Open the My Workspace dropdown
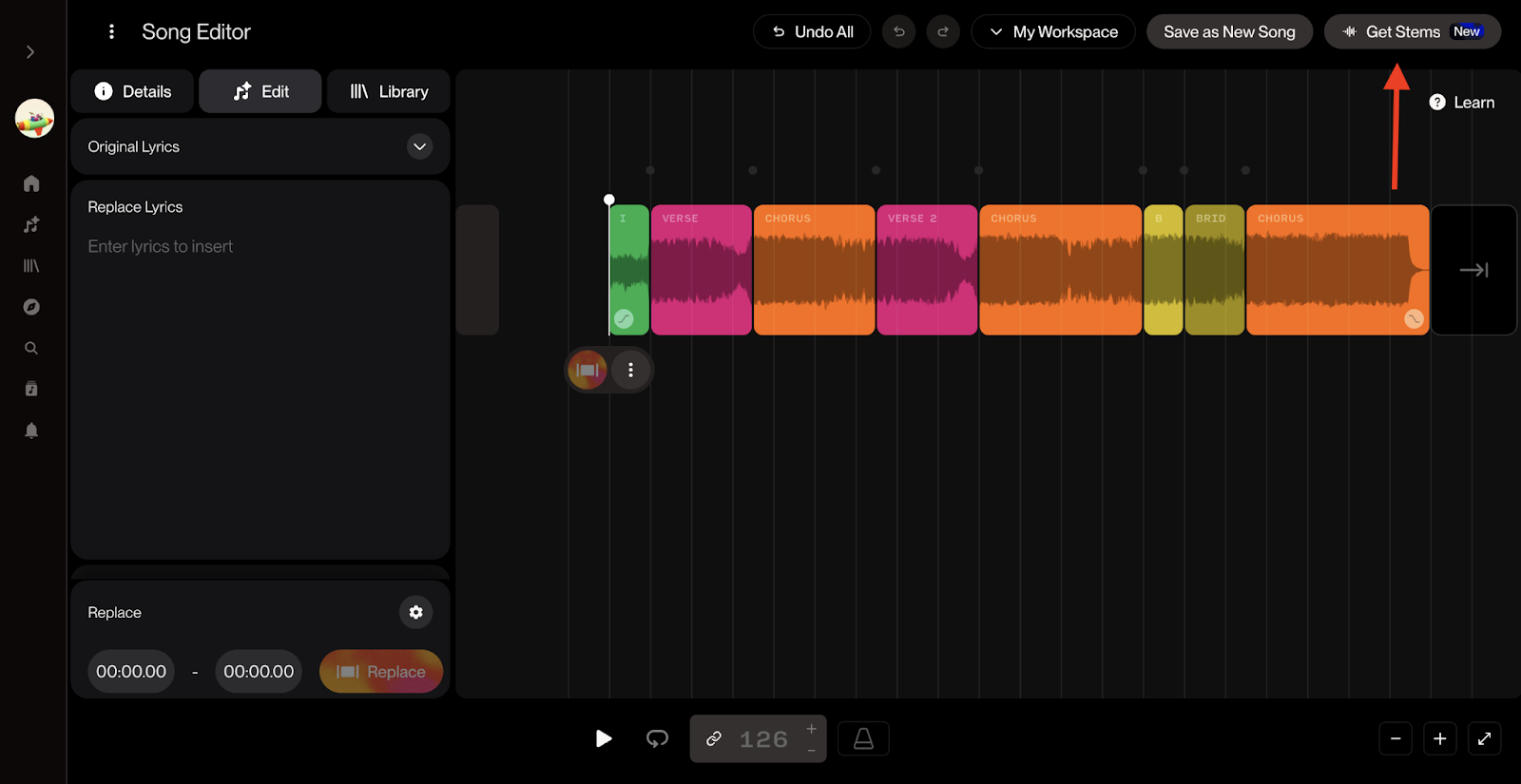This screenshot has width=1521, height=784. tap(1053, 31)
